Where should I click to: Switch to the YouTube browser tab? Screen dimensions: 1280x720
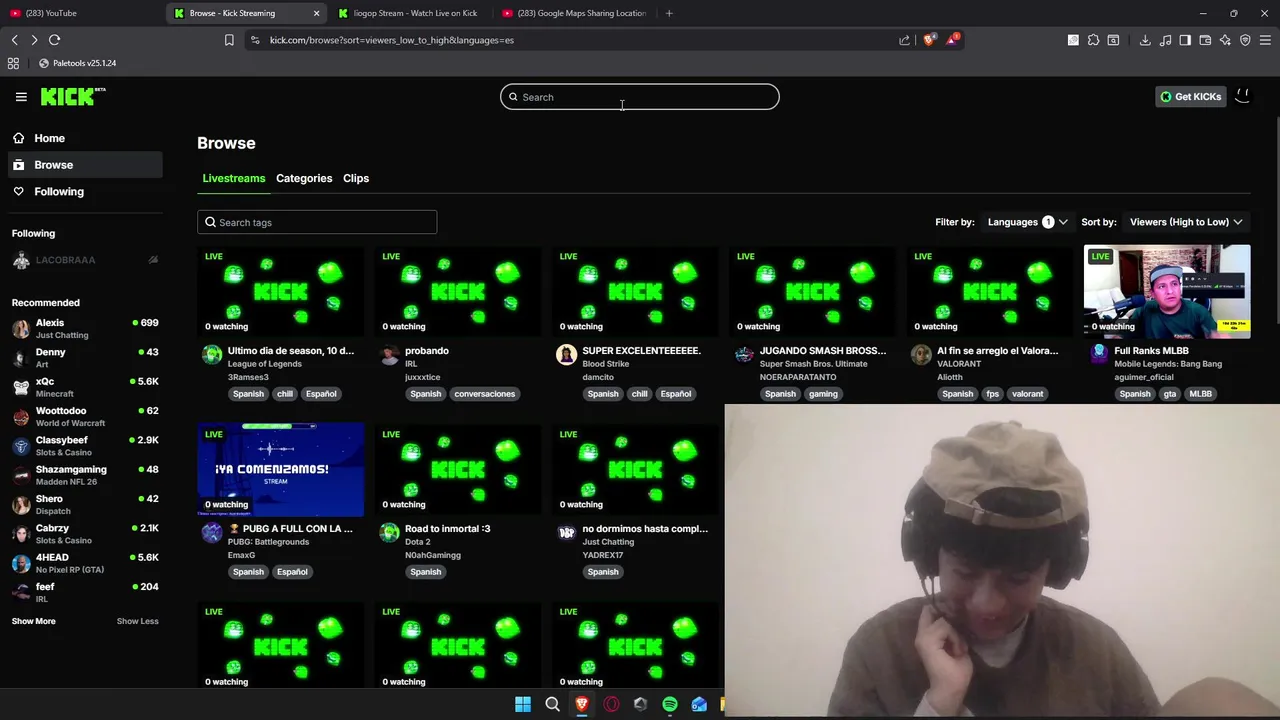pyautogui.click(x=82, y=13)
